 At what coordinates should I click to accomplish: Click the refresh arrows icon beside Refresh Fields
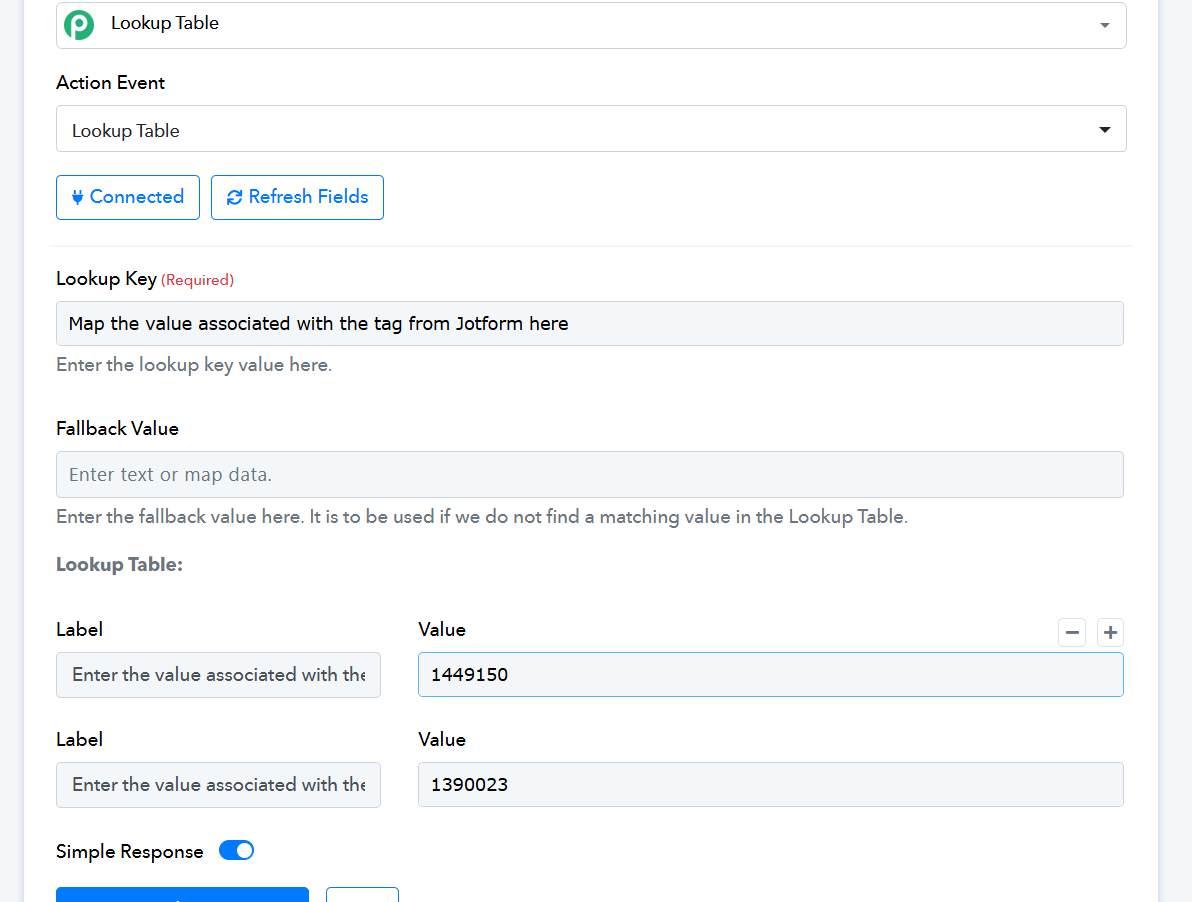[x=235, y=197]
